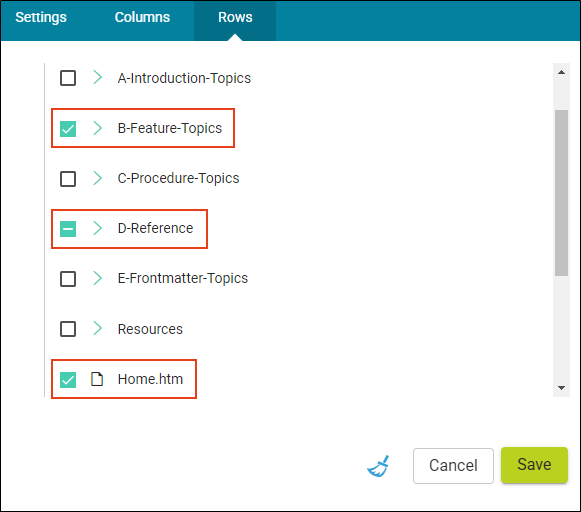Click the green Save button
The height and width of the screenshot is (512, 581).
click(x=534, y=465)
